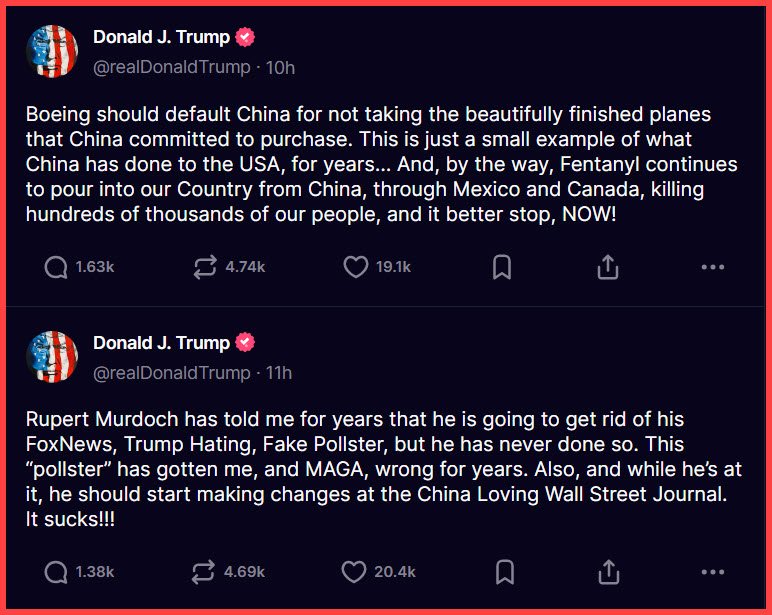The image size is (772, 615).
Task: Bookmark the Boeing China post
Action: coord(503,267)
